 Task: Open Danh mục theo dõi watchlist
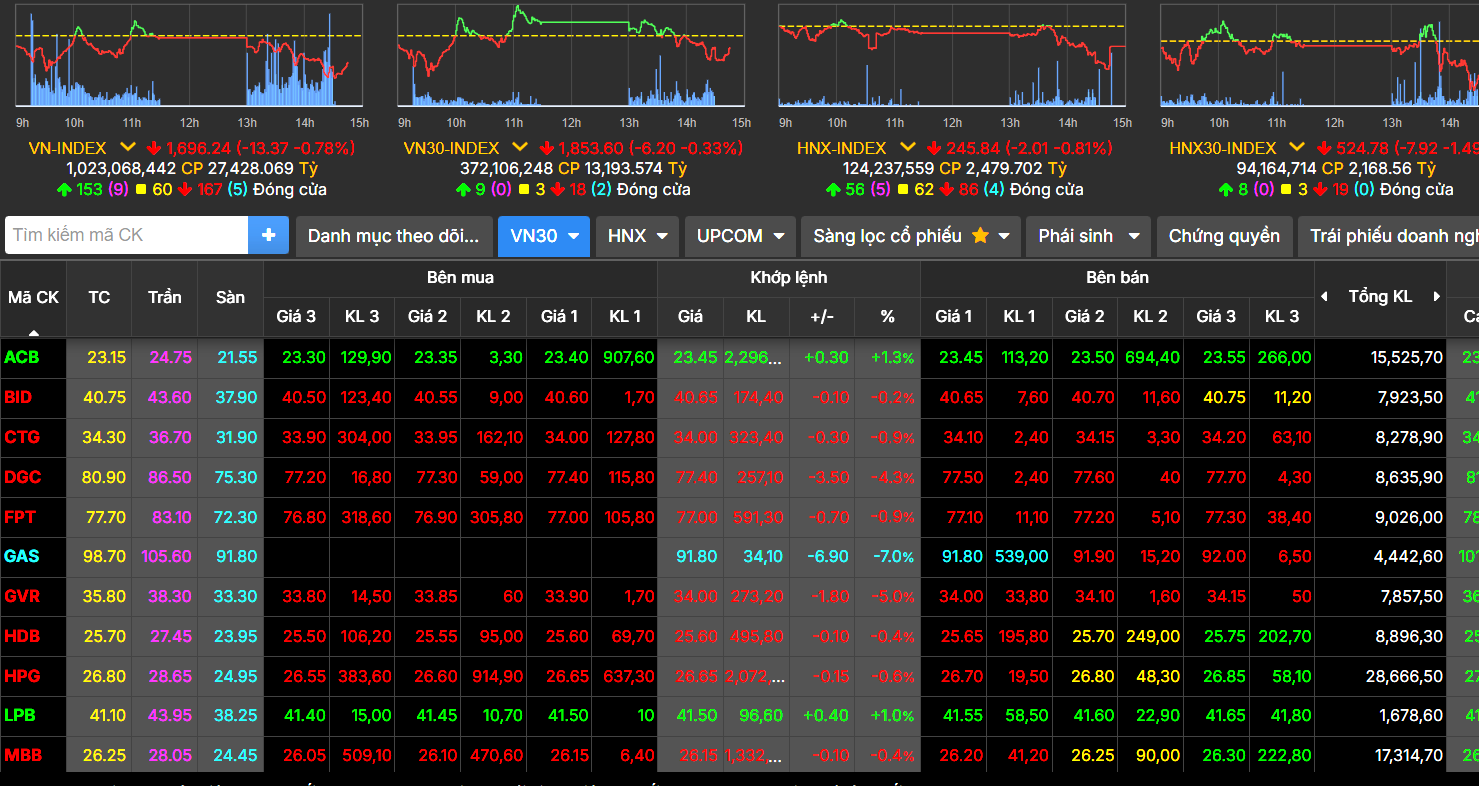[394, 236]
